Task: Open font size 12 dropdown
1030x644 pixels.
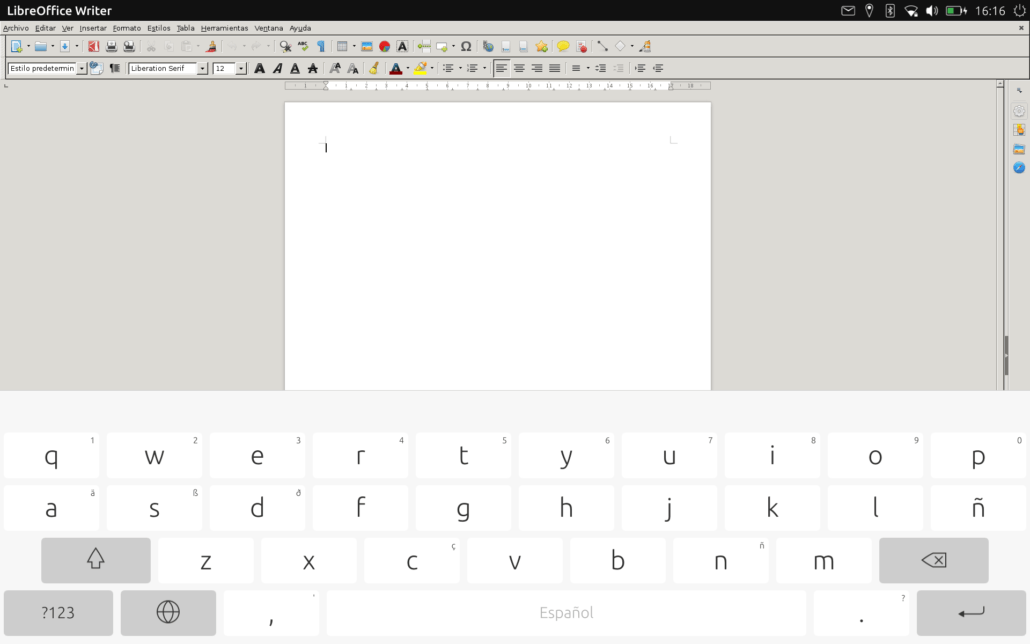Action: 241,68
